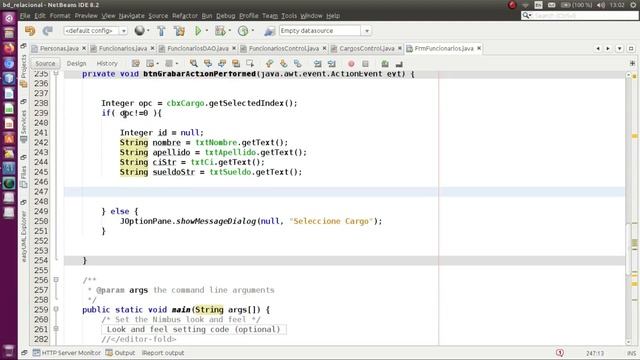Click the Comment icon in editor toolbar

click(x=385, y=64)
